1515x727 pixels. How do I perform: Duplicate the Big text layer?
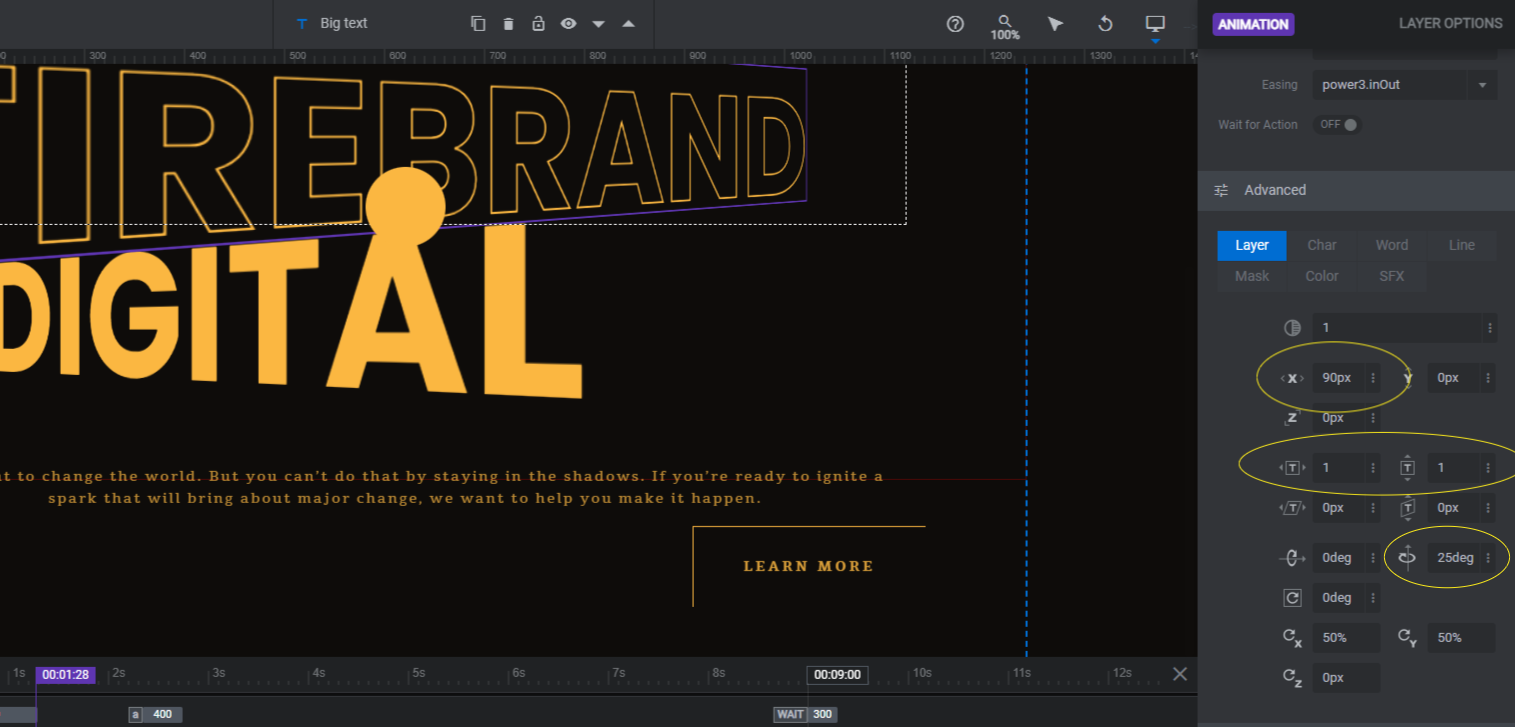478,23
